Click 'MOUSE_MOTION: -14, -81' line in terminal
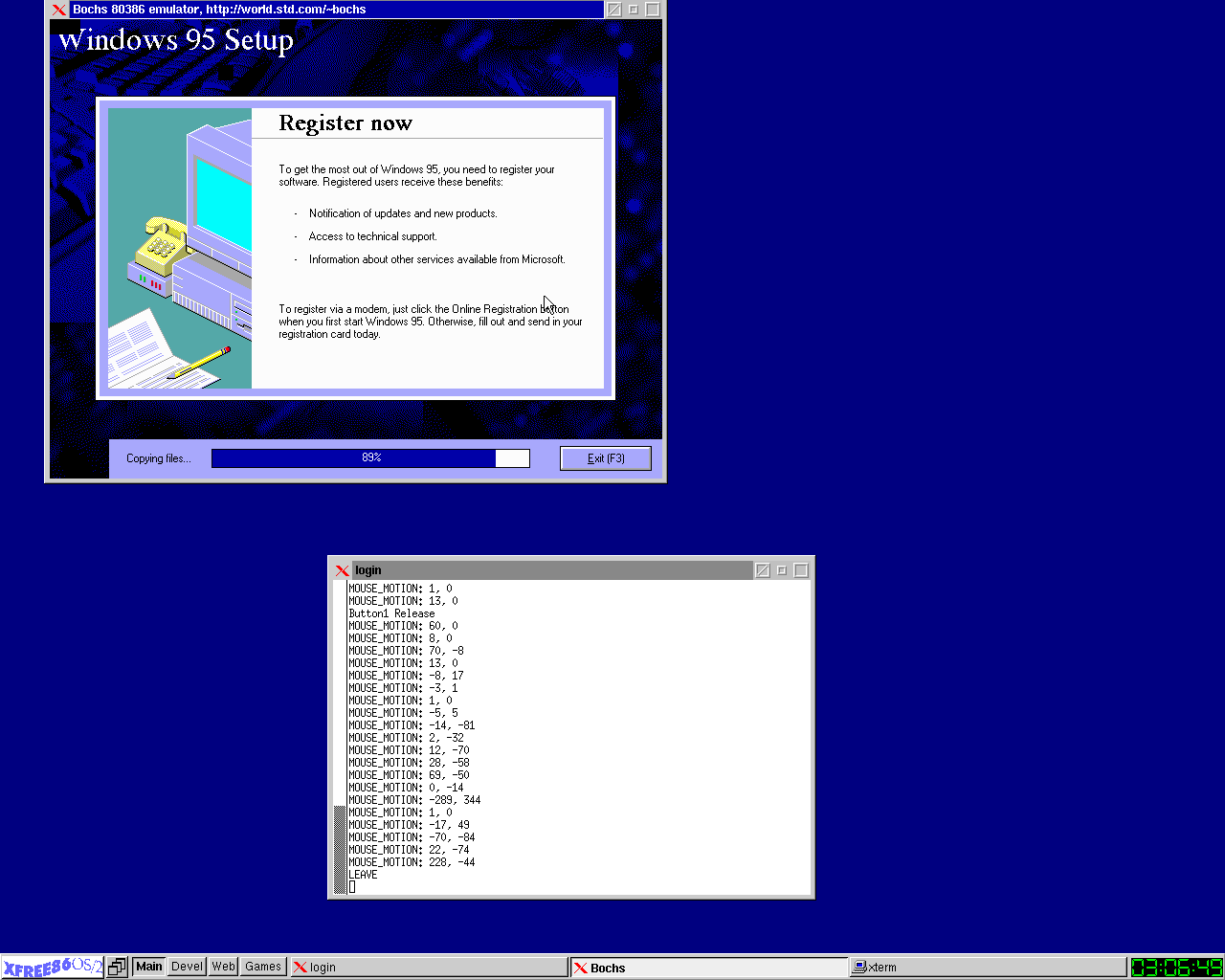The width and height of the screenshot is (1225, 980). coord(412,725)
